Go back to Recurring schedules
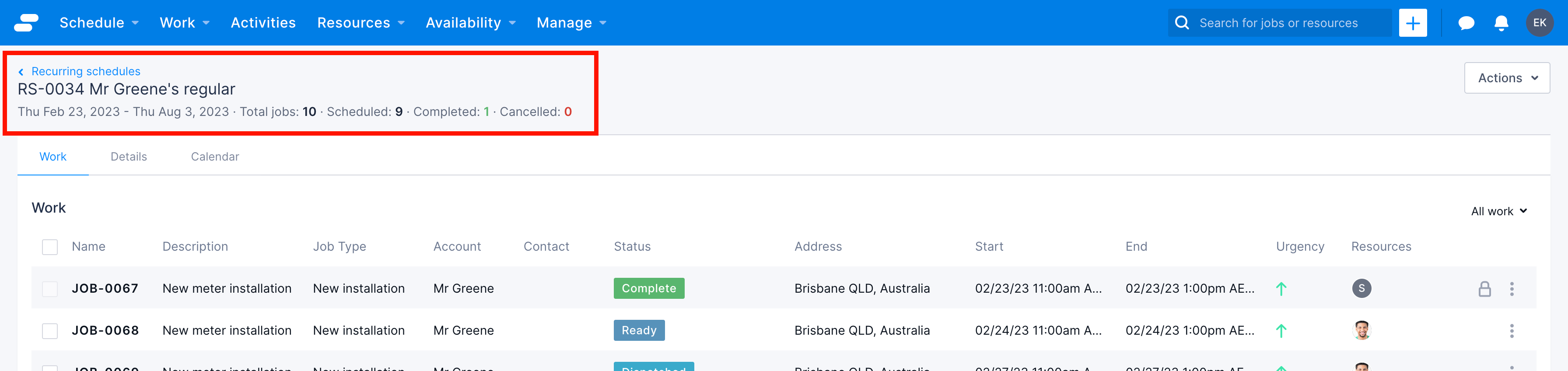Image resolution: width=1568 pixels, height=371 pixels. click(x=85, y=71)
